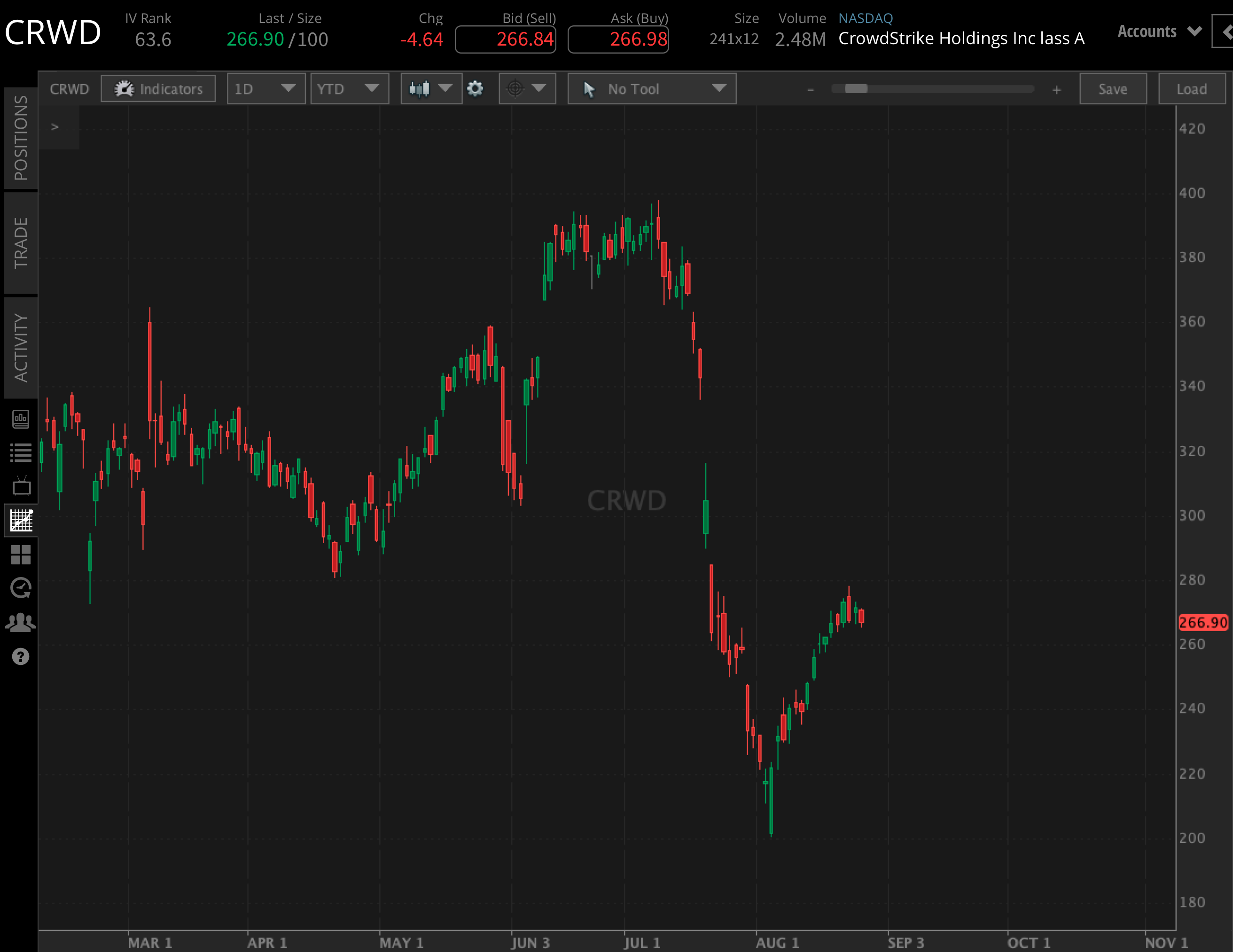Click the community people icon in sidebar
The width and height of the screenshot is (1233, 952).
click(x=20, y=622)
